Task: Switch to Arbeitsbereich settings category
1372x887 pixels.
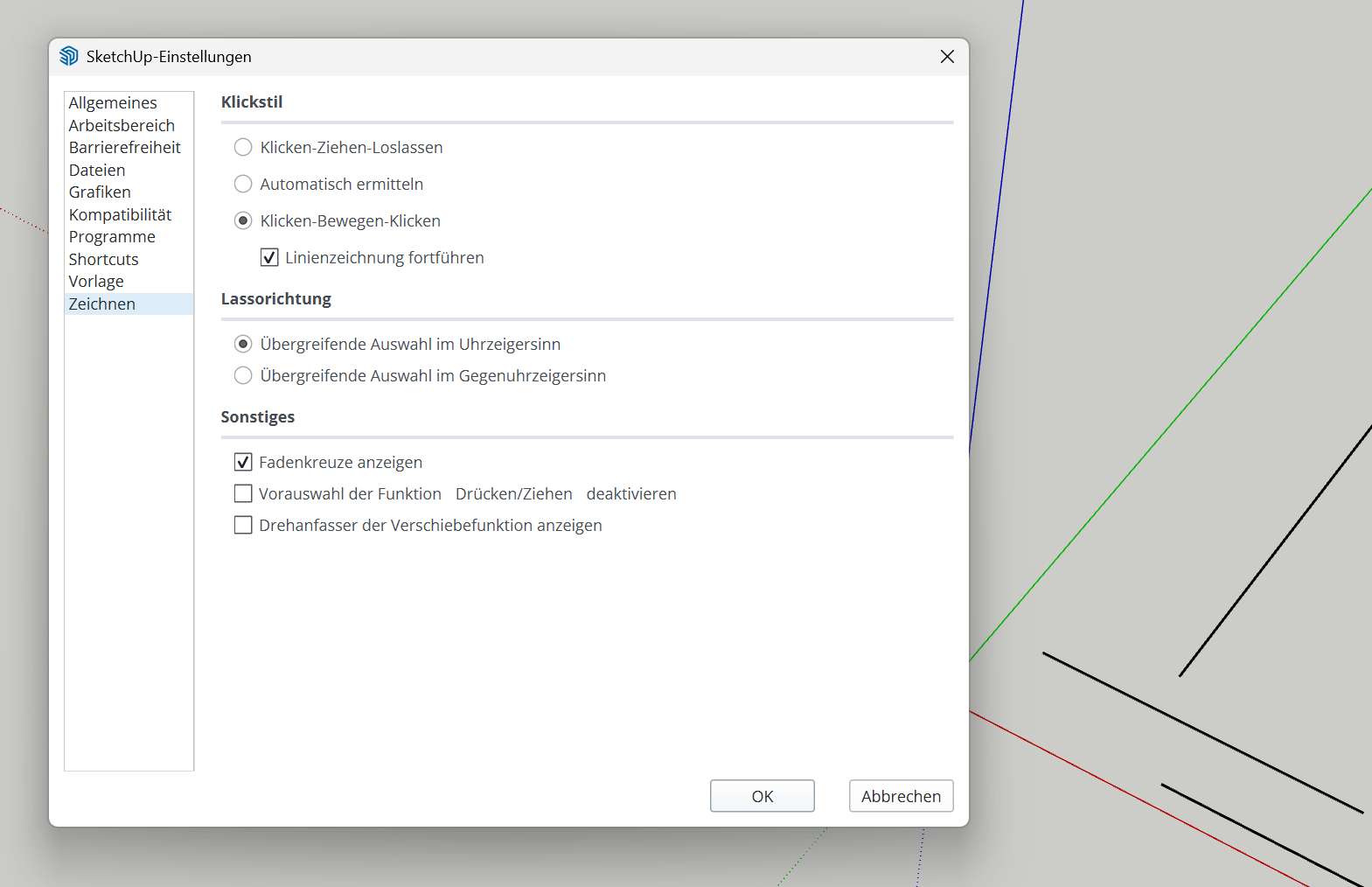Action: tap(122, 126)
